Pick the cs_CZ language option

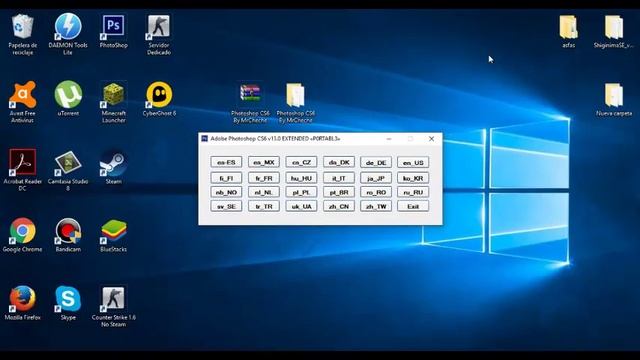pyautogui.click(x=301, y=162)
